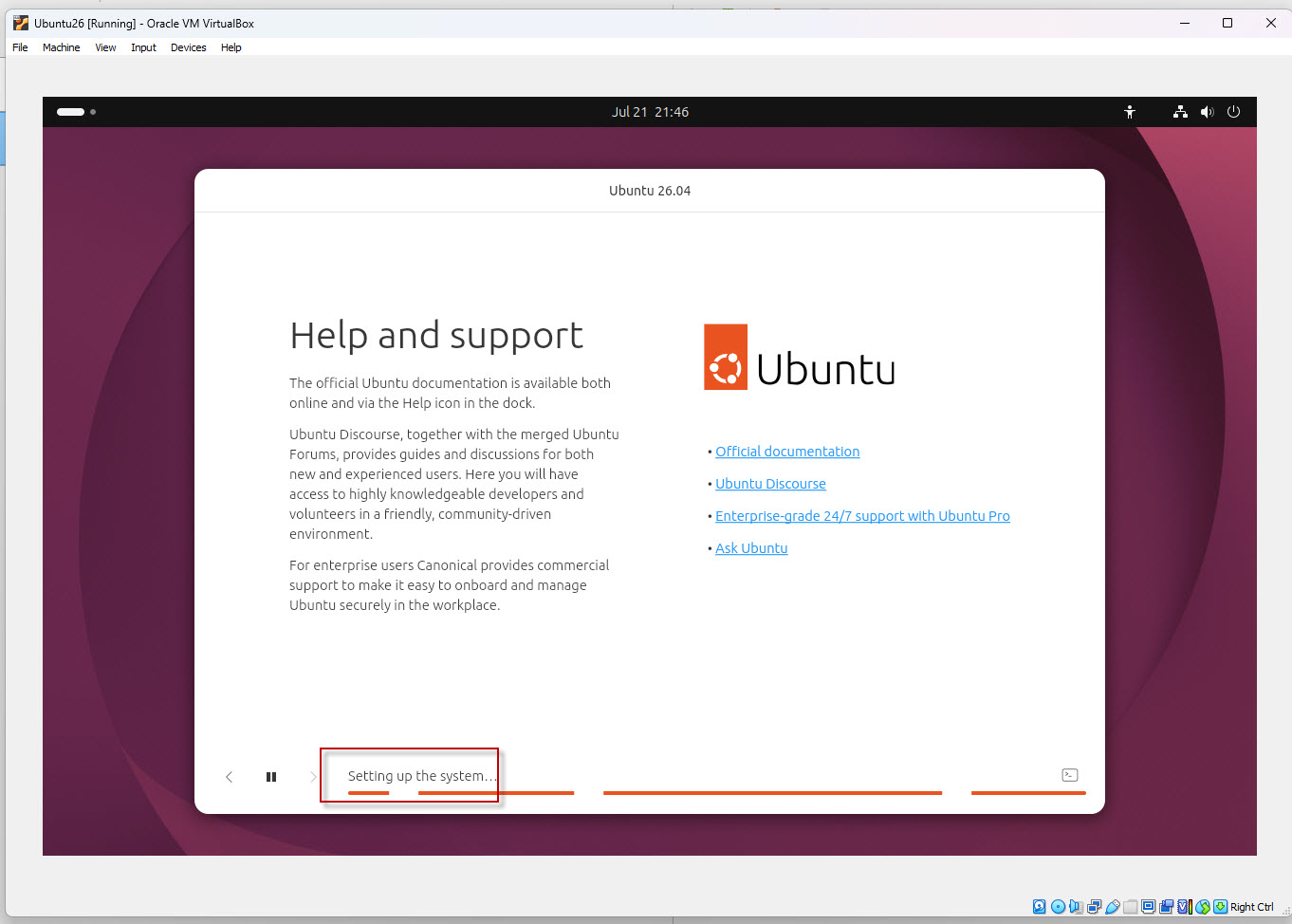This screenshot has width=1292, height=924.
Task: Toggle the mouse integration status icon
Action: click(1203, 907)
